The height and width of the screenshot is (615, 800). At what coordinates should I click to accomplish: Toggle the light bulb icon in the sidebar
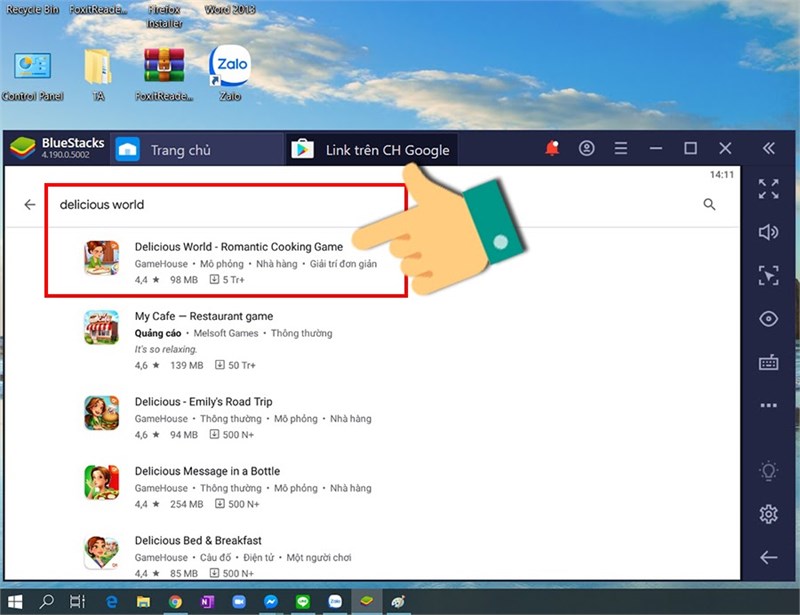(768, 470)
